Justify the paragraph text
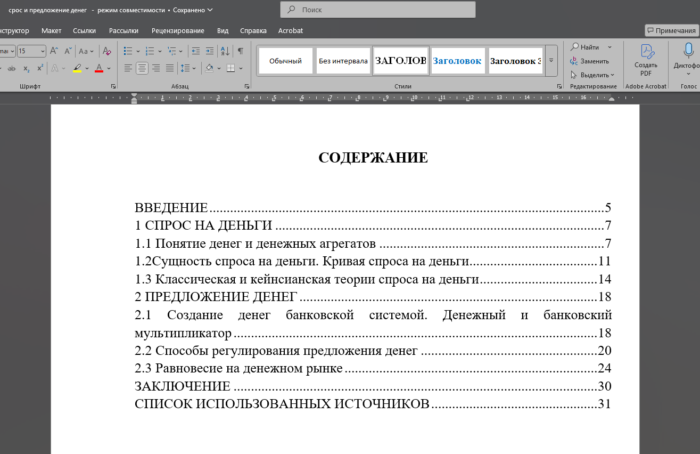The image size is (700, 454). (170, 68)
